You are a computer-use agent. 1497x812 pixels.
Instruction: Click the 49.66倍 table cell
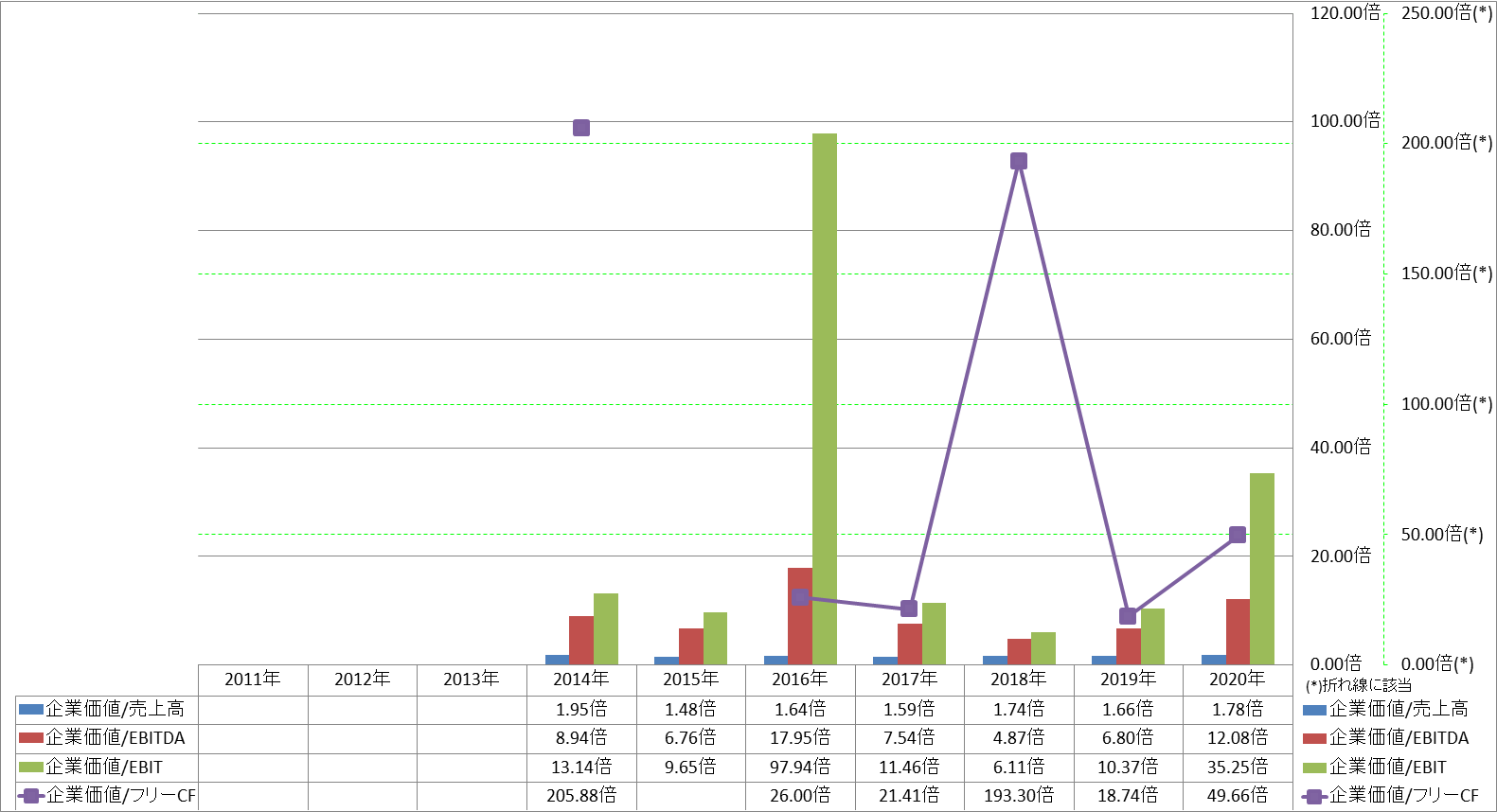[1238, 796]
